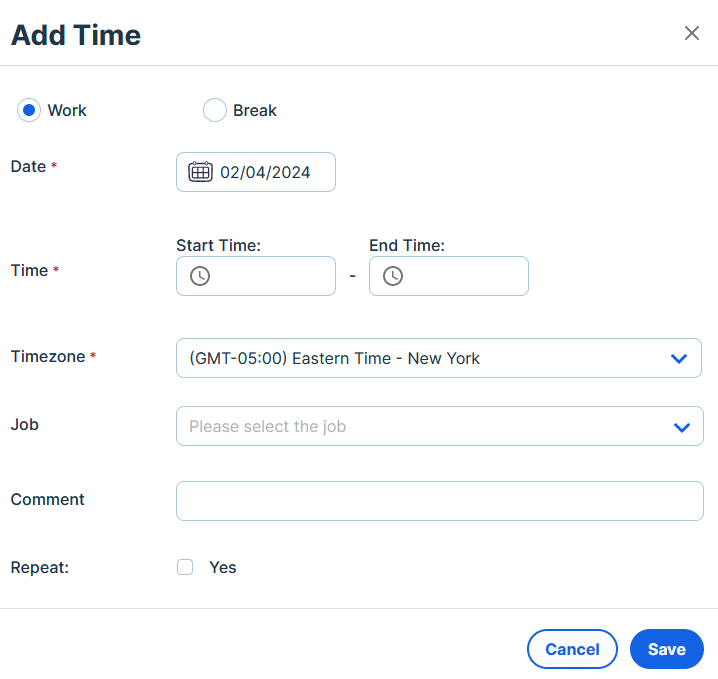Click the Save button
The image size is (718, 679).
point(667,649)
